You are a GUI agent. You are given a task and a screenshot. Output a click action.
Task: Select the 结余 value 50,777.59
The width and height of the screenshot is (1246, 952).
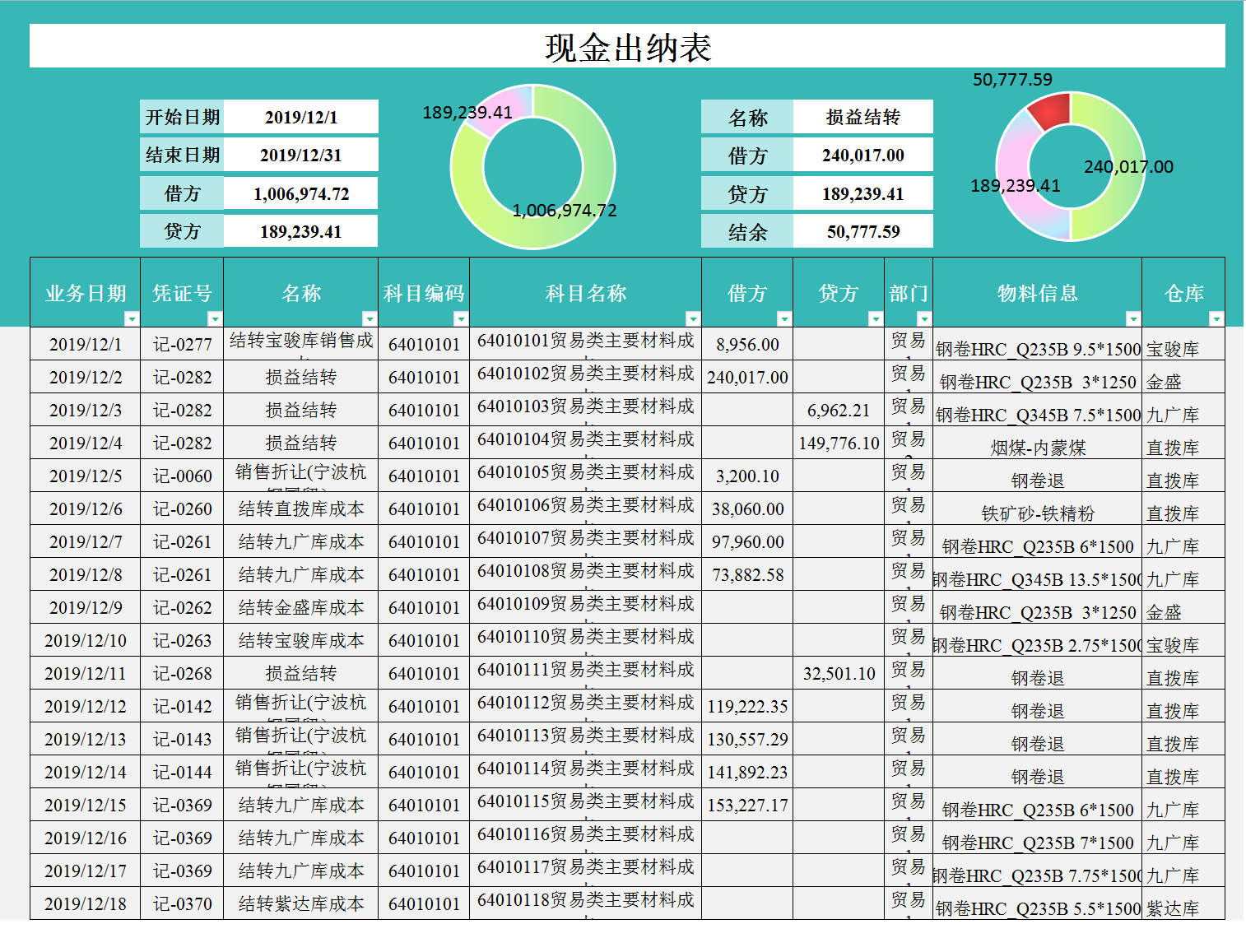tap(861, 230)
